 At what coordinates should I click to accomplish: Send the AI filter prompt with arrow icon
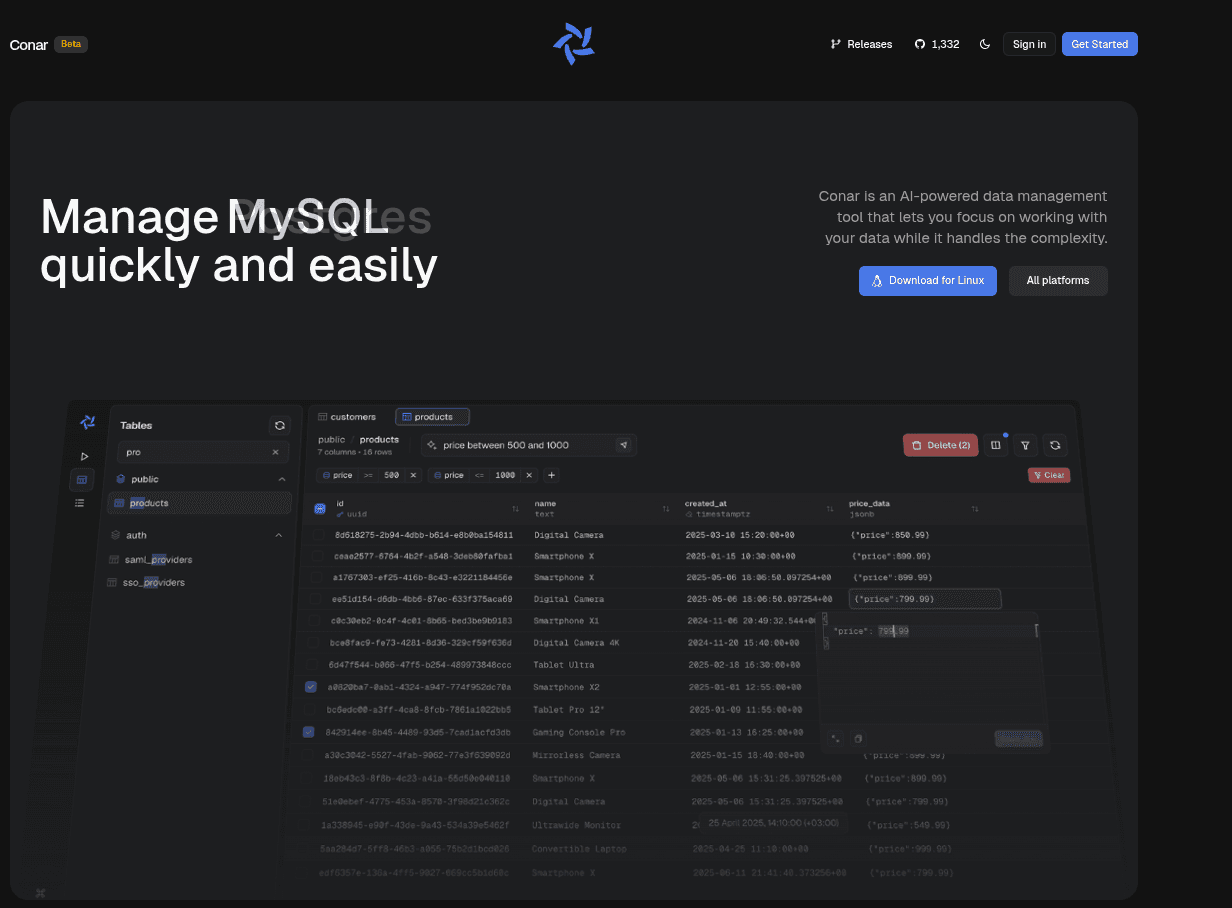624,445
